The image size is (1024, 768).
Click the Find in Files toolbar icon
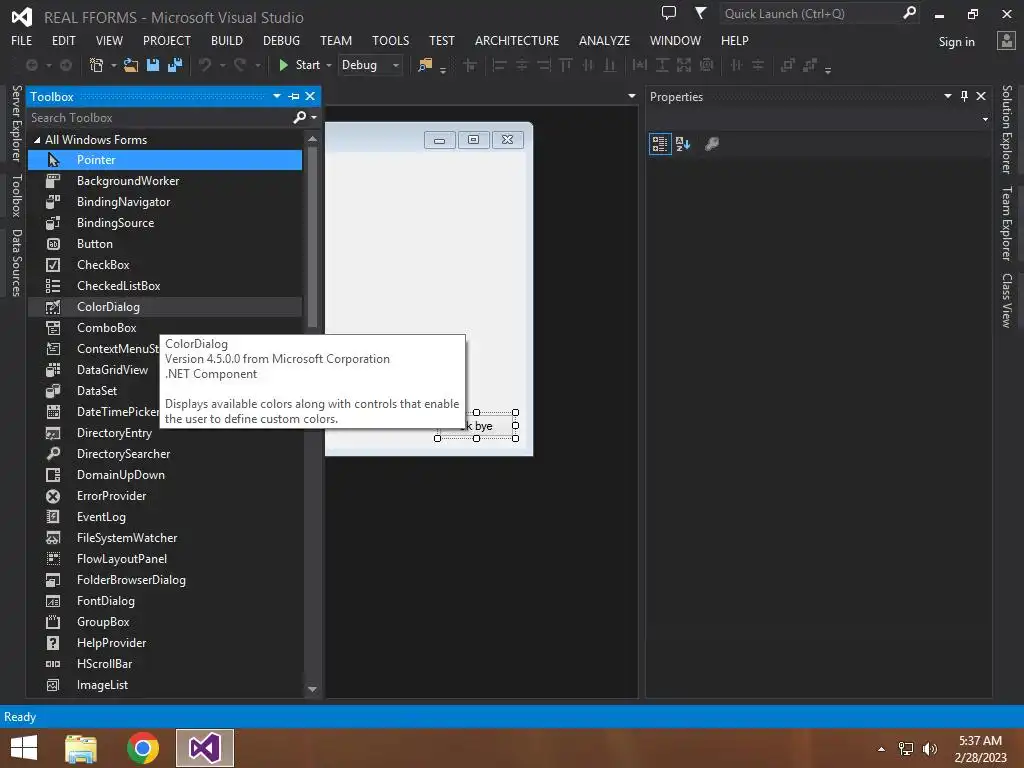[425, 65]
